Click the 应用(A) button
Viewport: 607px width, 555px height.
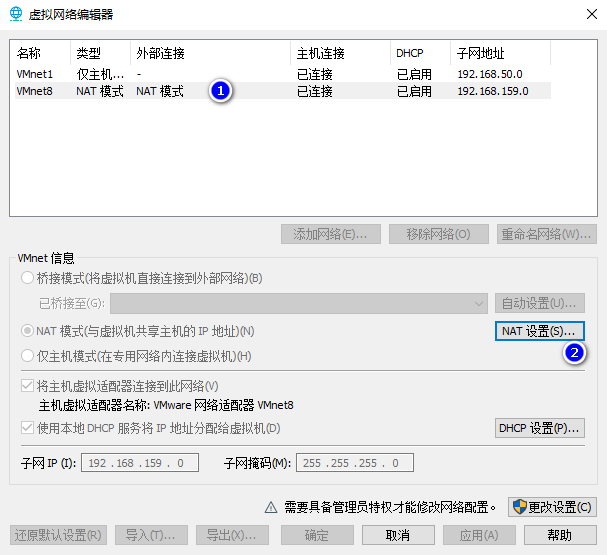[479, 535]
